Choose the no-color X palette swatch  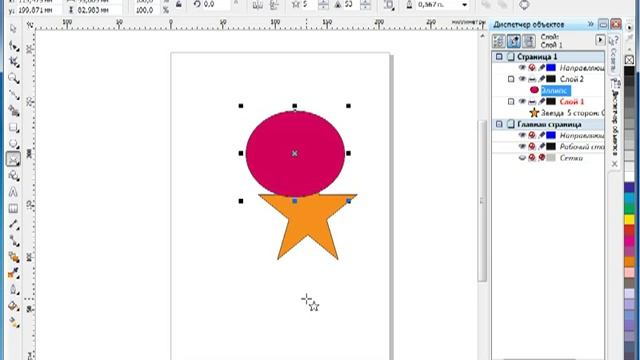(x=629, y=60)
